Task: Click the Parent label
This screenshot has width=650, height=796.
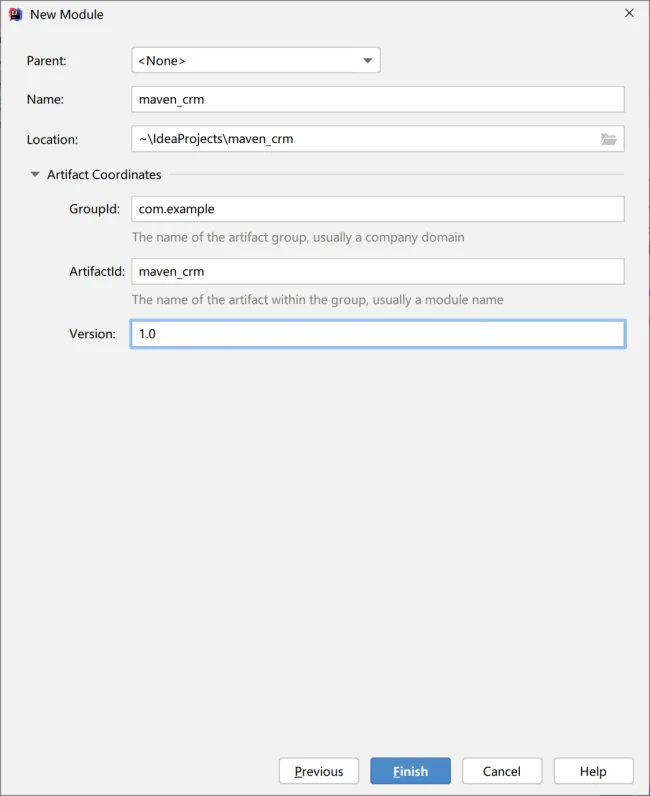Action: pos(47,61)
